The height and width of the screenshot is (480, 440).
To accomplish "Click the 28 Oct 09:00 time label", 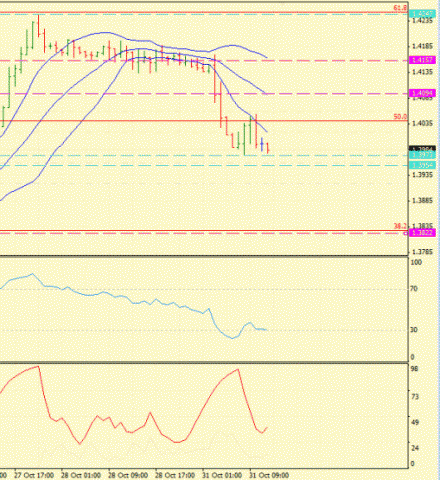I will (128, 475).
